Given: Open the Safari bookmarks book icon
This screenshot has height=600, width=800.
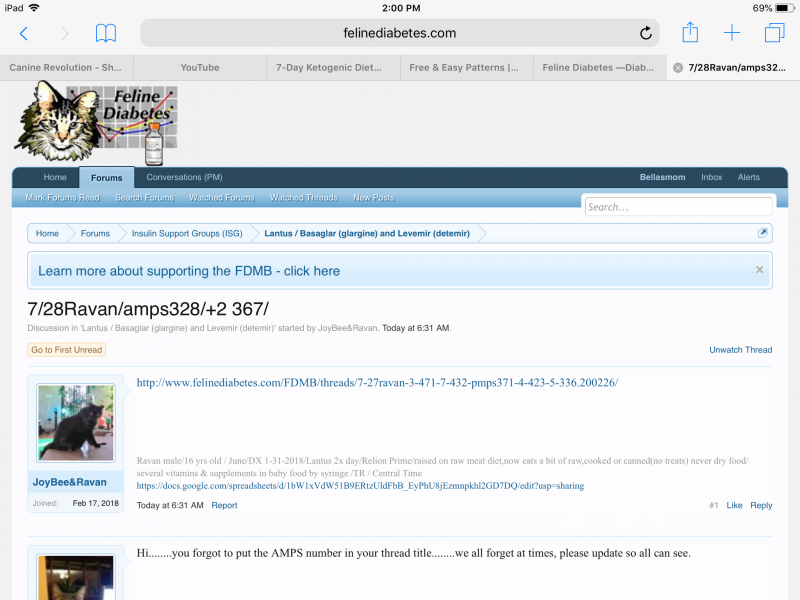Looking at the screenshot, I should [106, 34].
